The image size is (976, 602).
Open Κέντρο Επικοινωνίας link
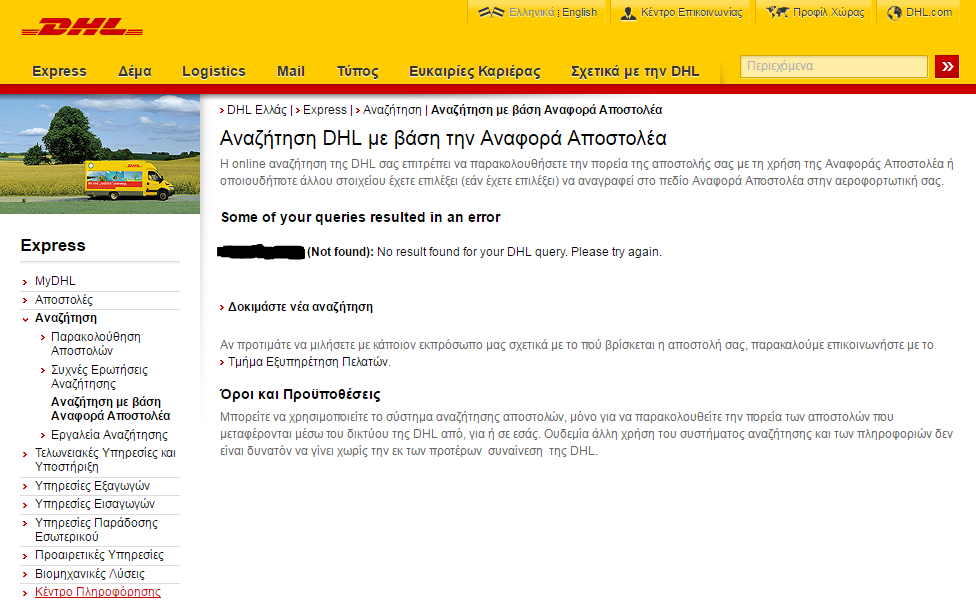692,12
